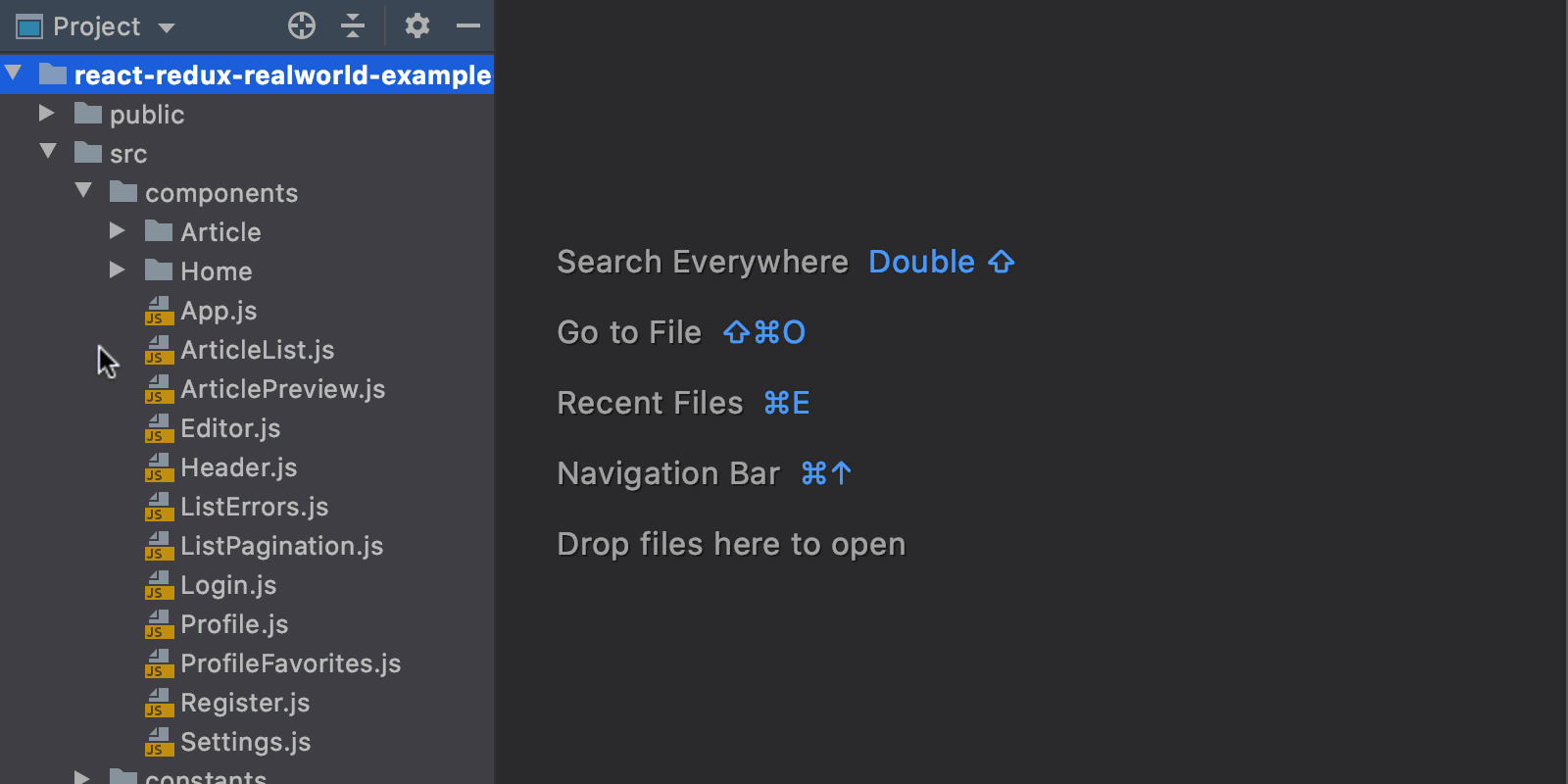Click the public folder icon

point(88,114)
